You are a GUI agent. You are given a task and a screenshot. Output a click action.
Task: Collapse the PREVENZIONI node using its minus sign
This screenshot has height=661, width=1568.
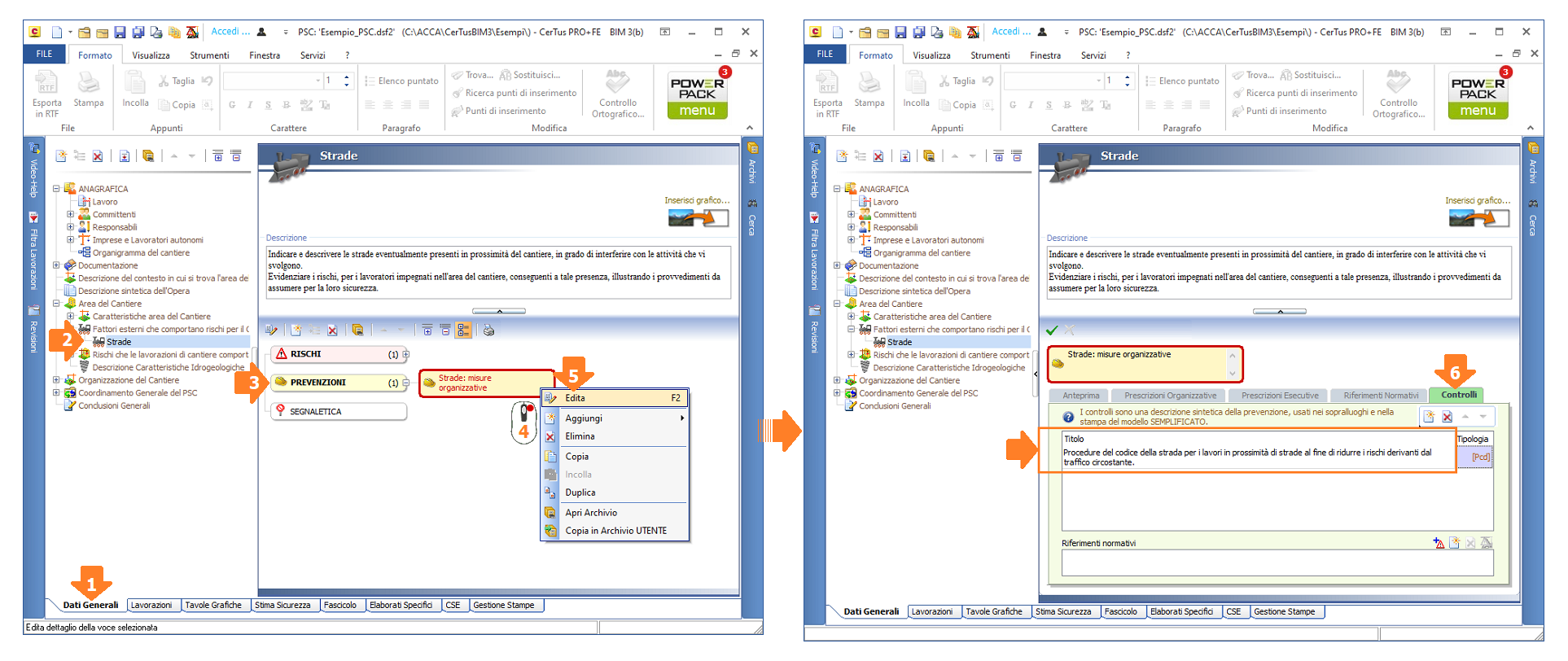click(x=405, y=383)
